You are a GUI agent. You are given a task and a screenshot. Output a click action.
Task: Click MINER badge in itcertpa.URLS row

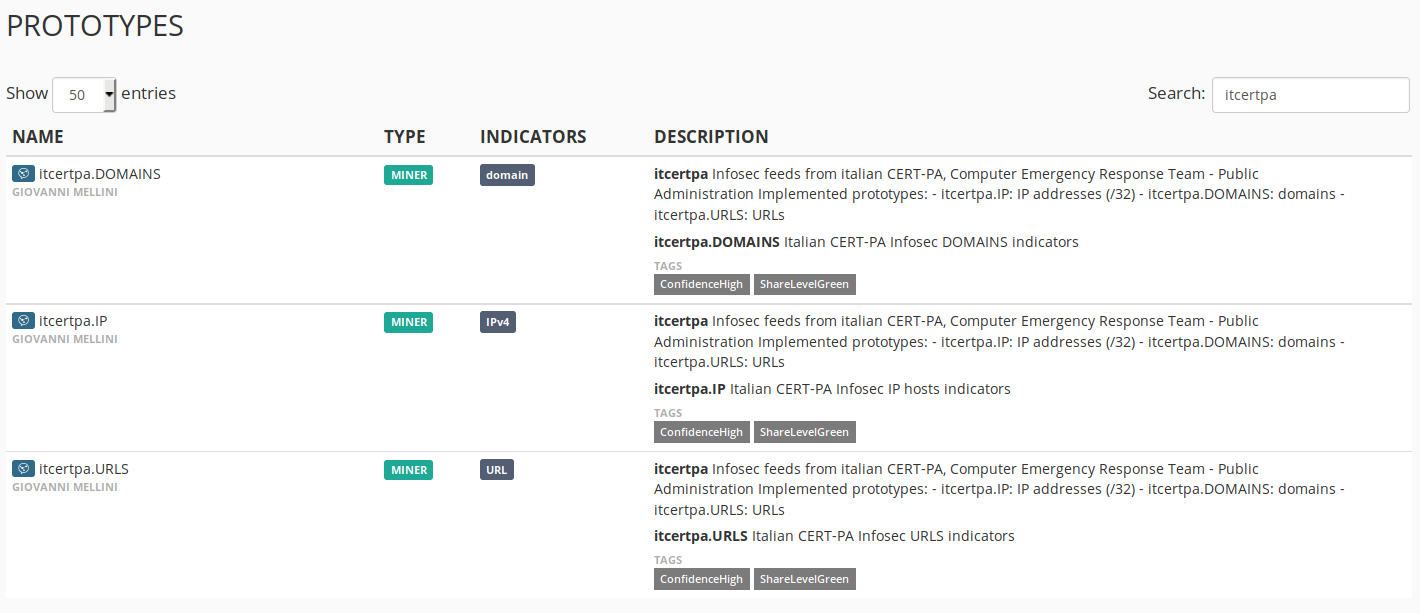(408, 470)
